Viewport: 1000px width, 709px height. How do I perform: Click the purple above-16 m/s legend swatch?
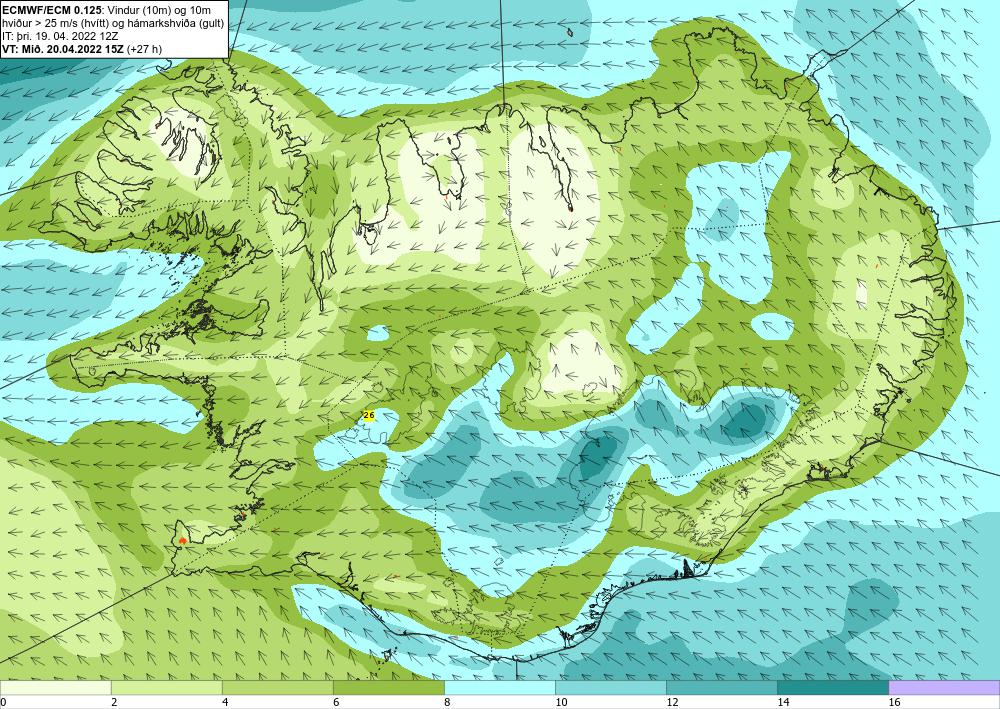[x=944, y=687]
